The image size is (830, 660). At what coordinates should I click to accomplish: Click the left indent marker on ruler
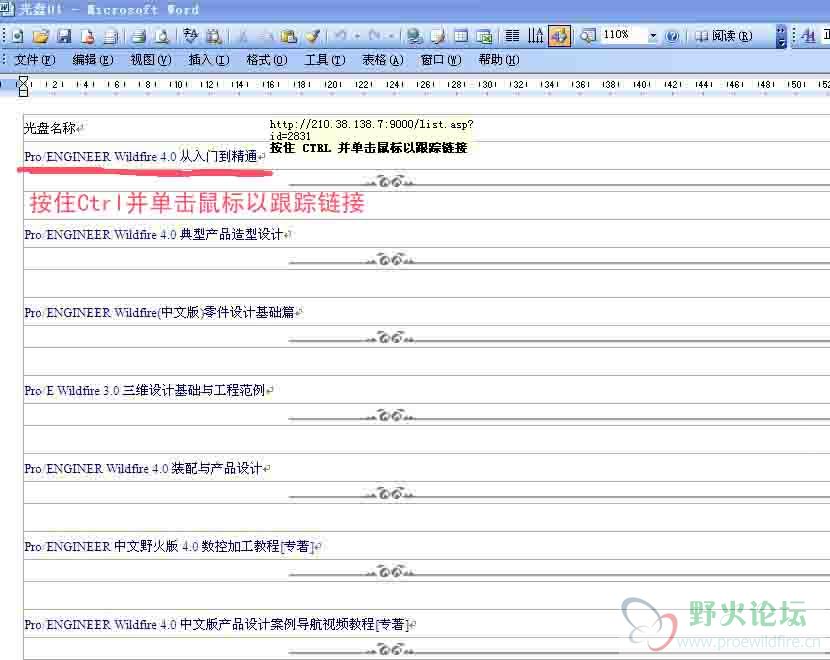(23, 92)
